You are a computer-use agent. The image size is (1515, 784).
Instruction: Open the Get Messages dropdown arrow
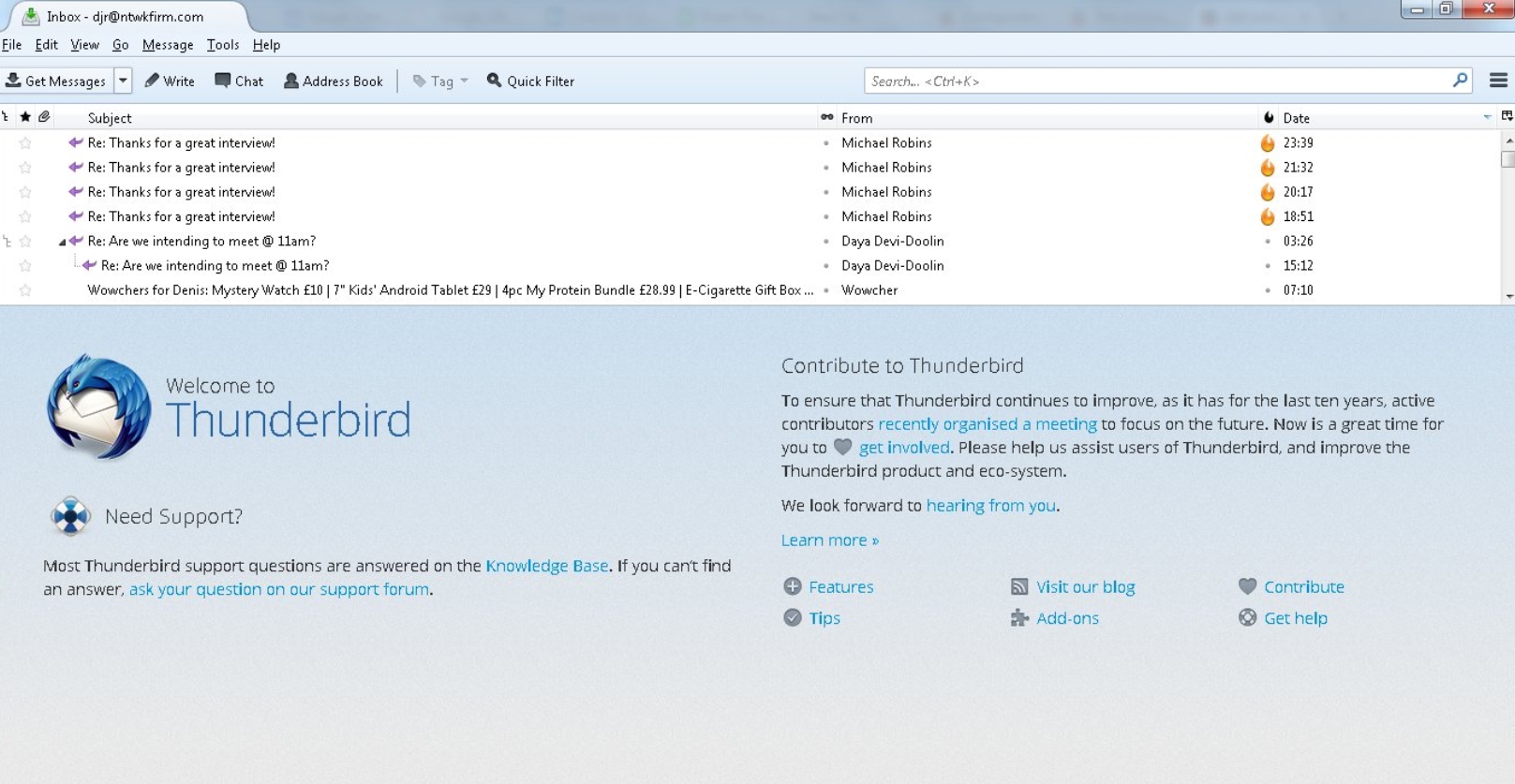(x=123, y=81)
